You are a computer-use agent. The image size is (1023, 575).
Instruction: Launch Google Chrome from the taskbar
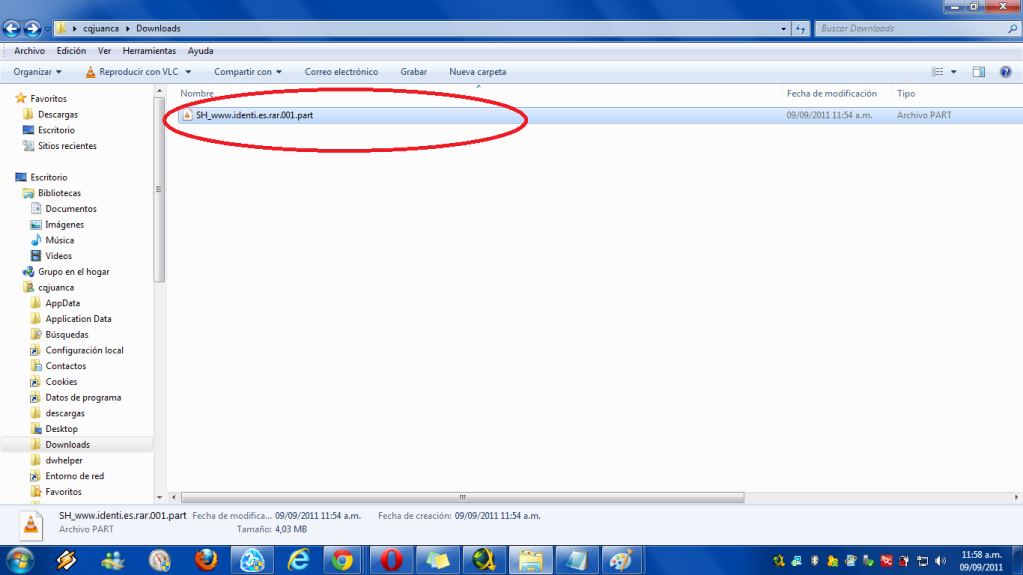pos(342,561)
